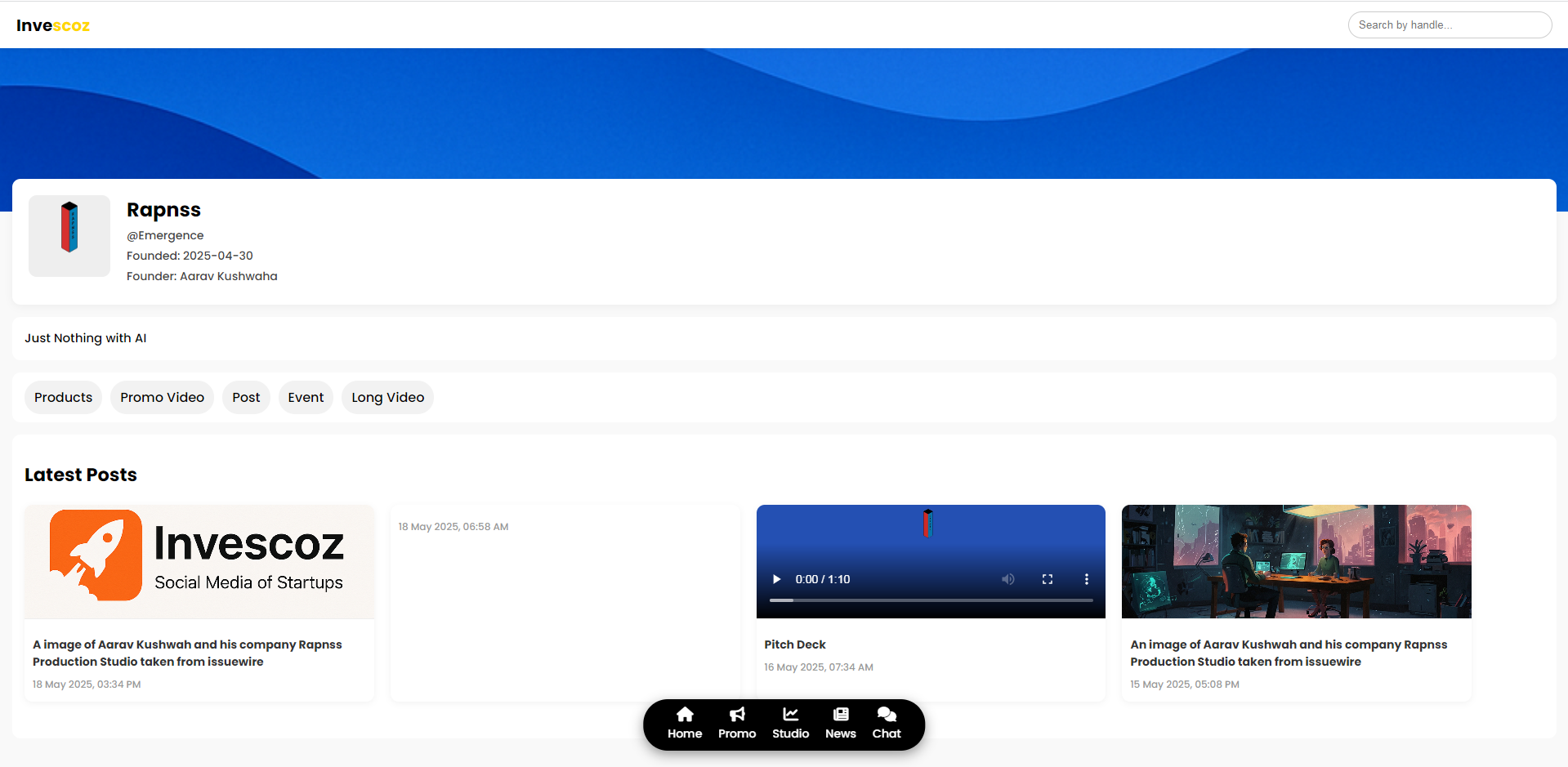Click the Rapnss profile logo image
The width and height of the screenshot is (1568, 767).
coord(69,236)
